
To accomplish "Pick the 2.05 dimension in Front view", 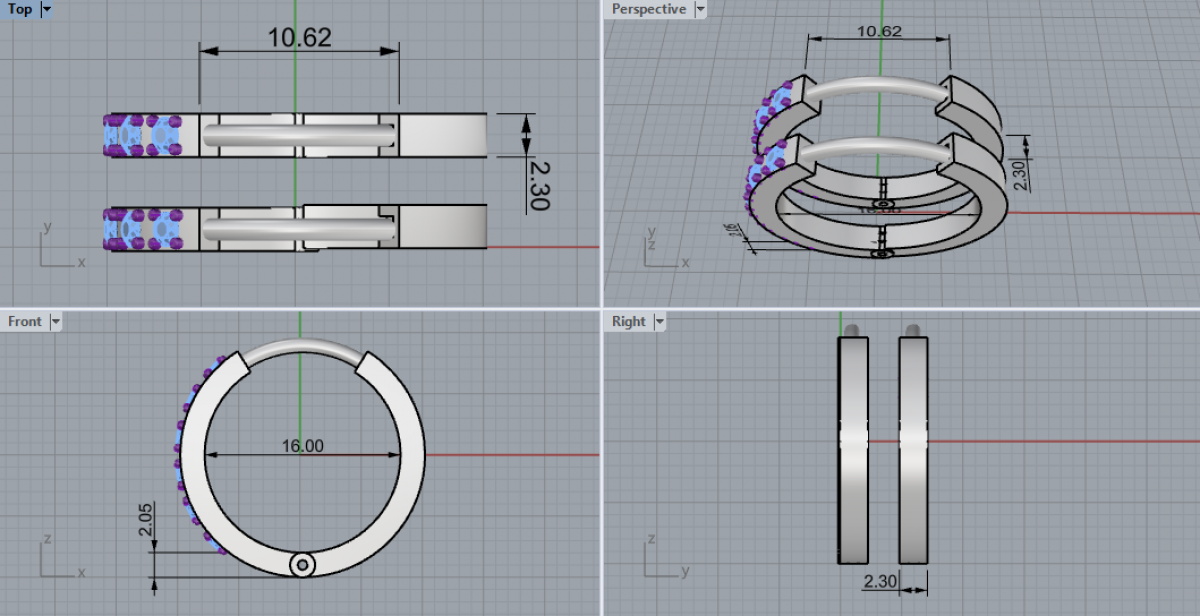I will (146, 522).
